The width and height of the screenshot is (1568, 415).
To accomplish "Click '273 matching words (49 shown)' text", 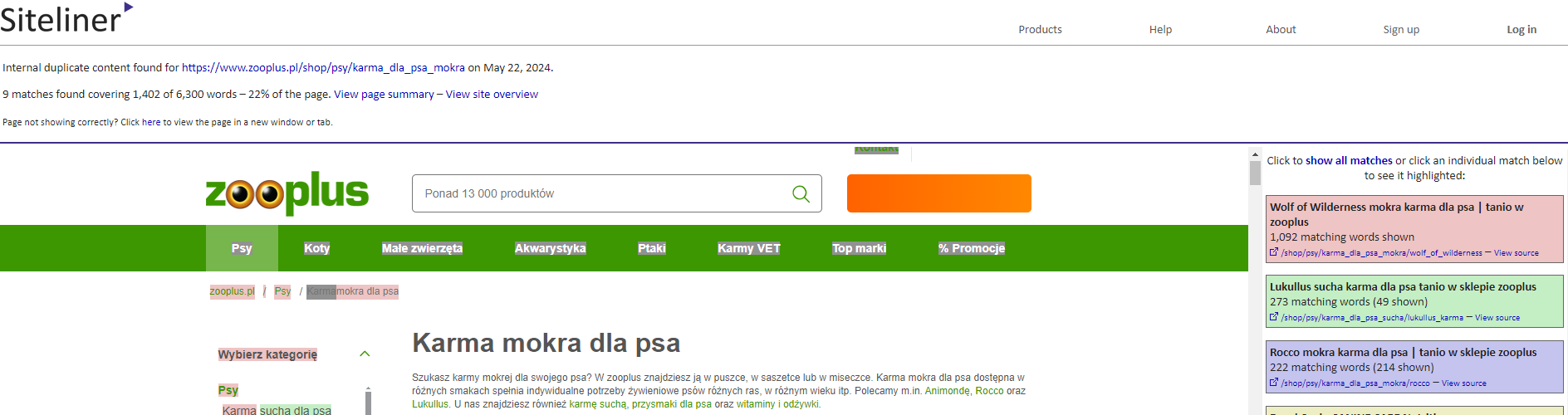I will [x=1349, y=301].
